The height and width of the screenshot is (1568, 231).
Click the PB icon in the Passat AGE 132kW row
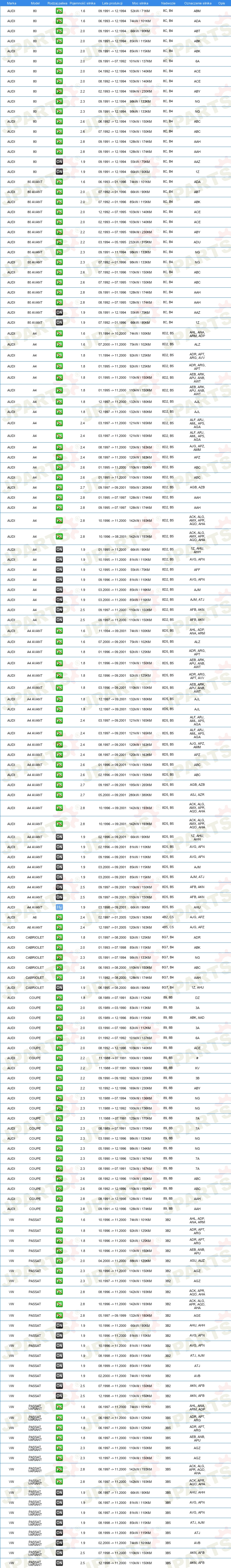59,1316
